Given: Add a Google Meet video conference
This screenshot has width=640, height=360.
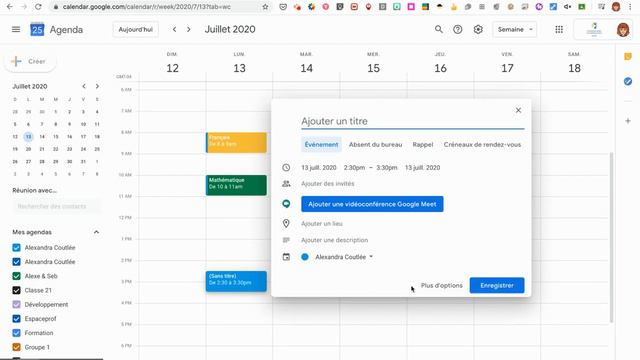Looking at the screenshot, I should click(x=372, y=204).
